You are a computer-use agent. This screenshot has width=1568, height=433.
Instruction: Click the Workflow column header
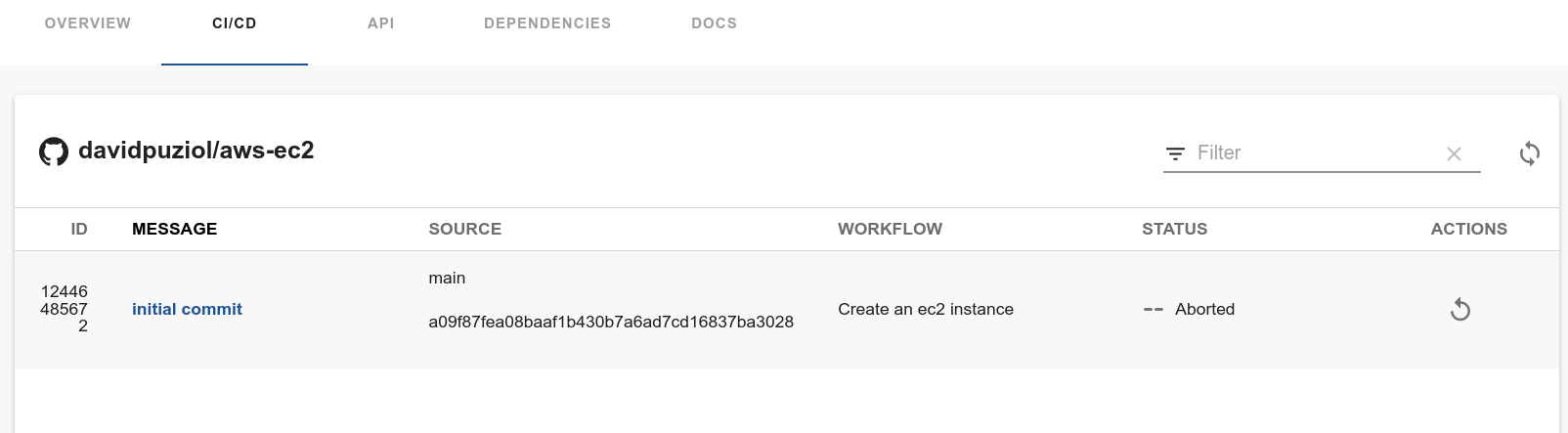tap(890, 229)
